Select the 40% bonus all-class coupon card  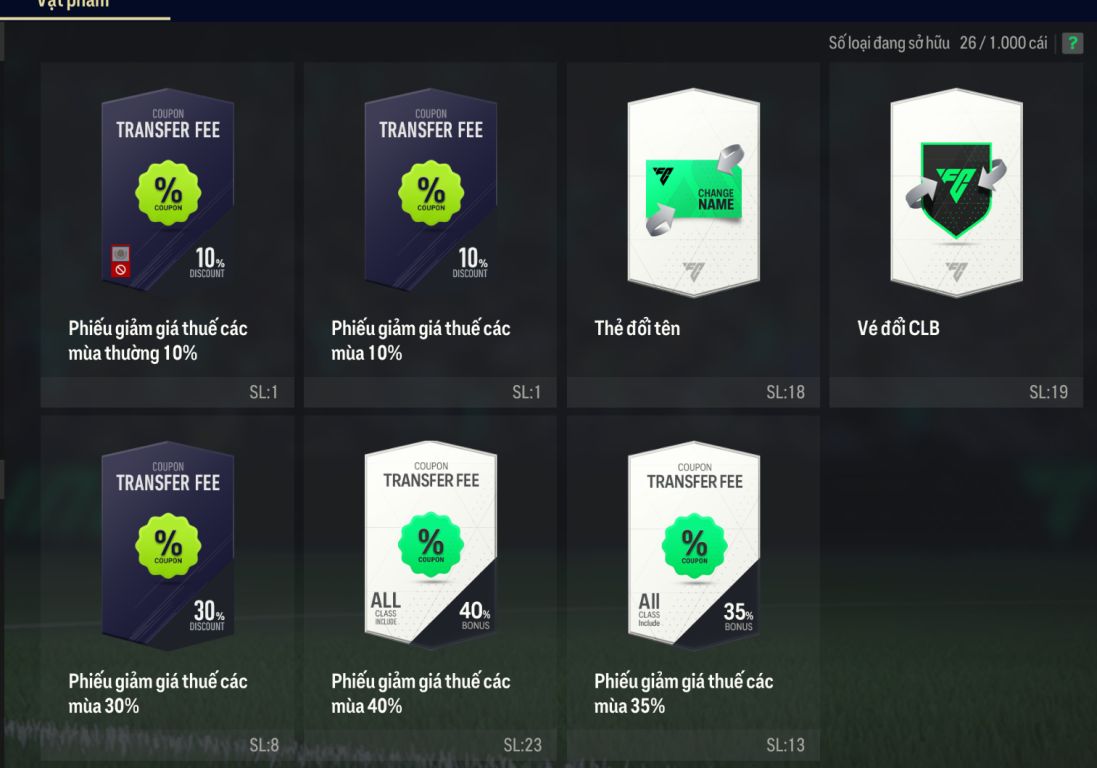tap(431, 546)
